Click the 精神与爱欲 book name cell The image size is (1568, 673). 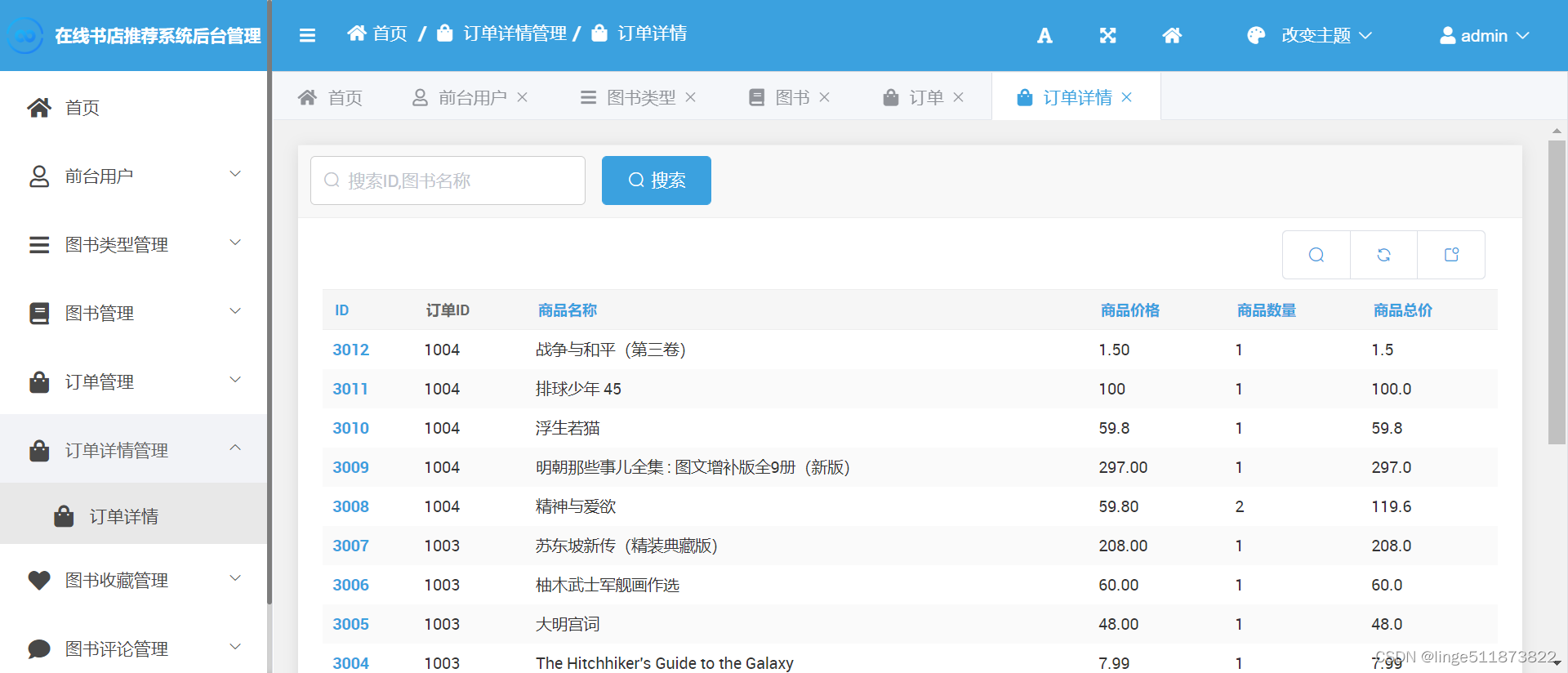576,506
